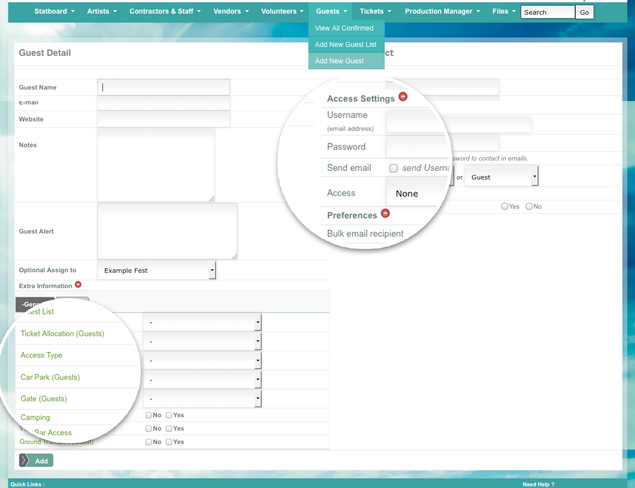Click the Need Help link
The height and width of the screenshot is (488, 635).
click(538, 483)
